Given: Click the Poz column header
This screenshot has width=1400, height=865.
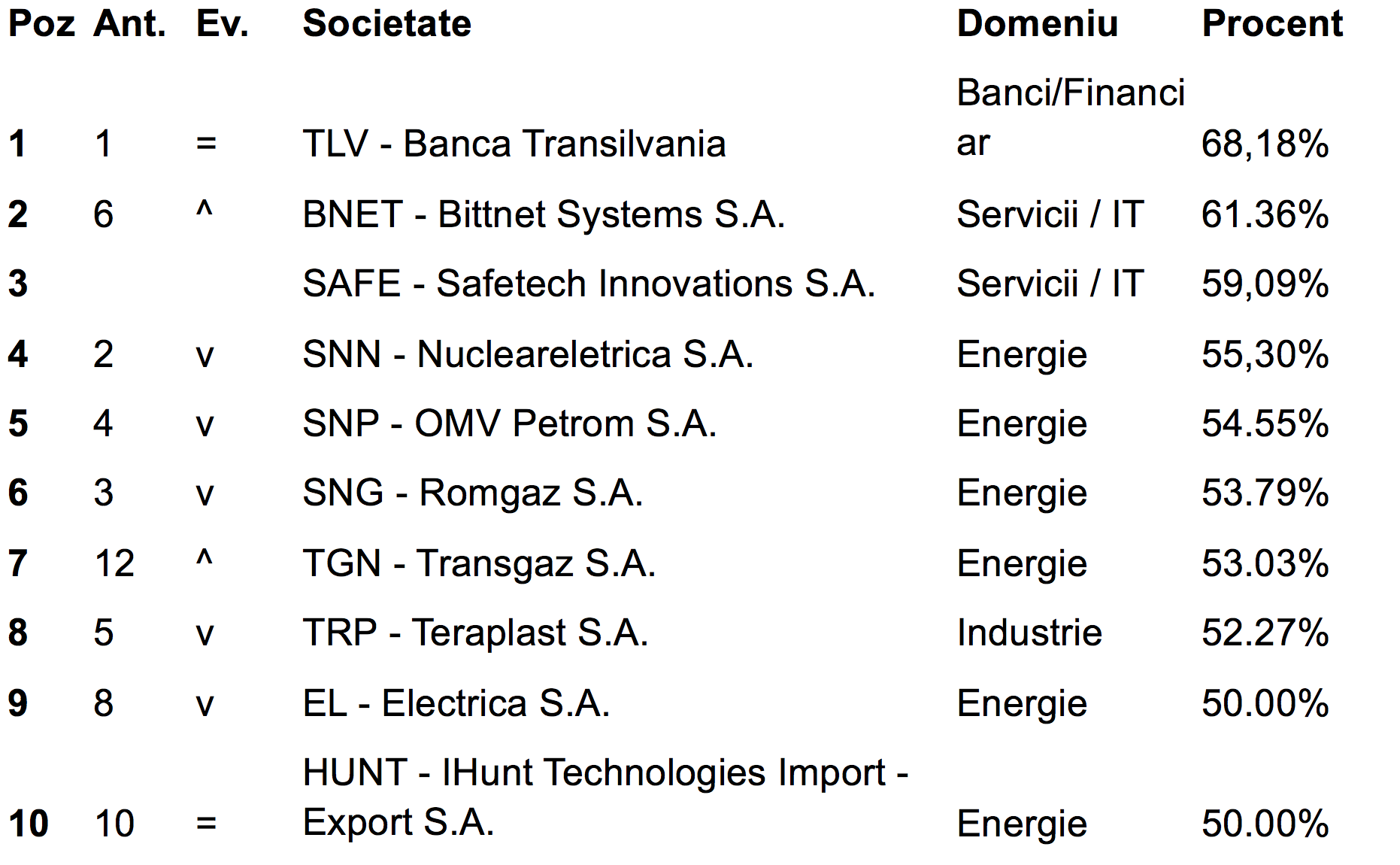Looking at the screenshot, I should pyautogui.click(x=41, y=23).
